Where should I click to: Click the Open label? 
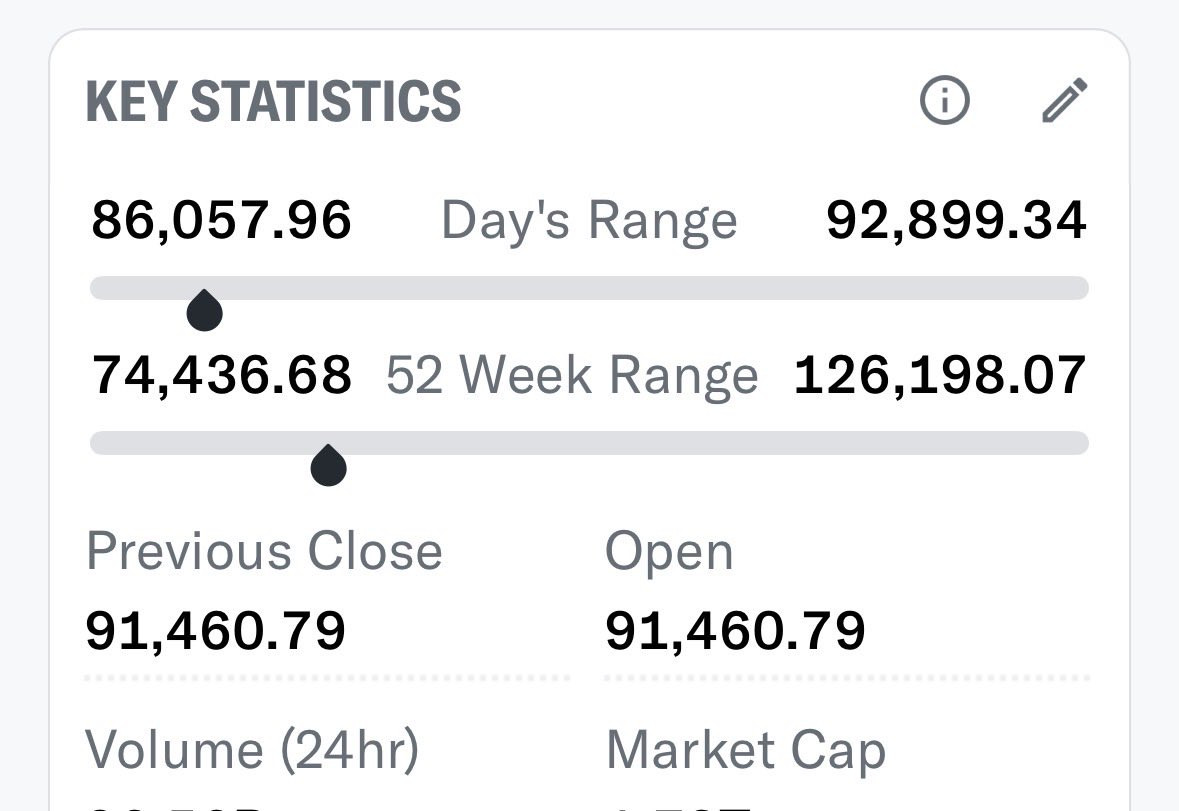pos(669,552)
